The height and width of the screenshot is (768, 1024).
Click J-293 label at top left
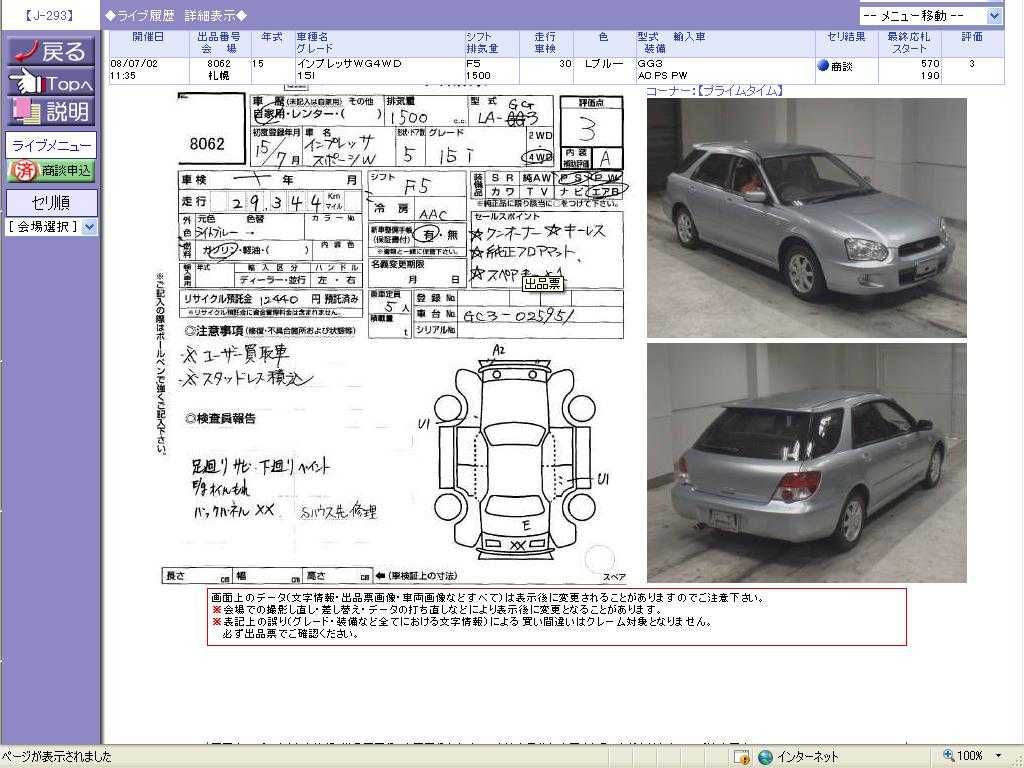(49, 16)
